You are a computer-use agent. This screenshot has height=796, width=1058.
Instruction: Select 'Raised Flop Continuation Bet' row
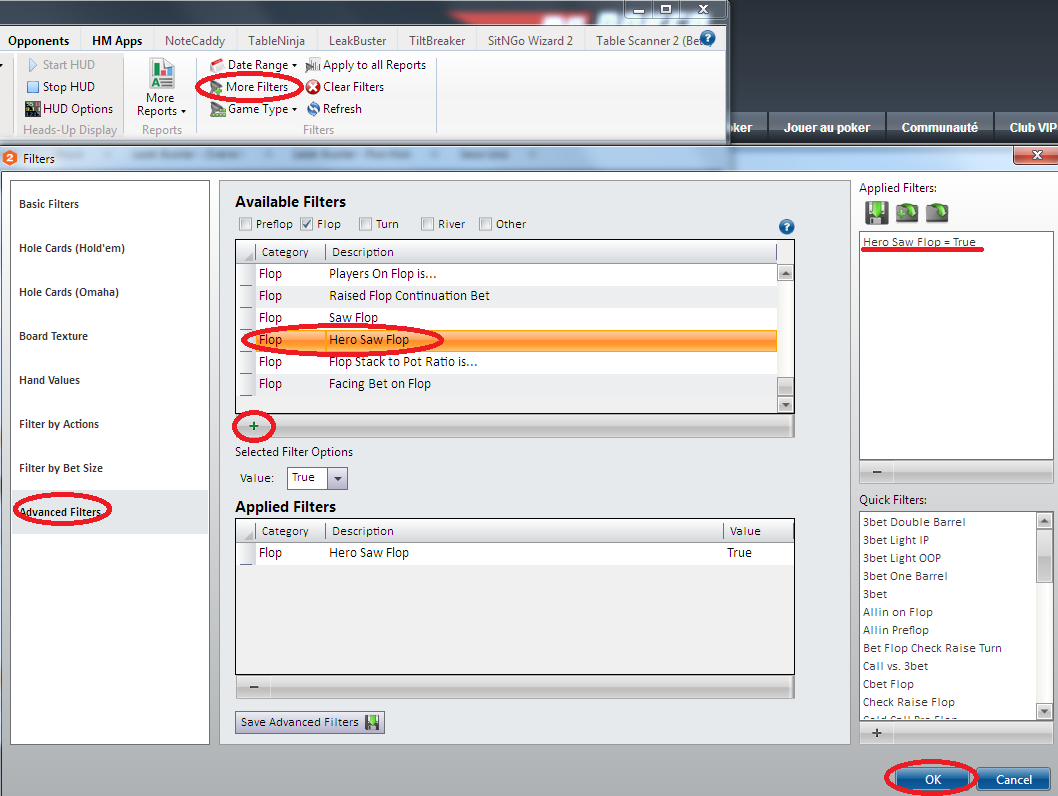click(x=507, y=295)
